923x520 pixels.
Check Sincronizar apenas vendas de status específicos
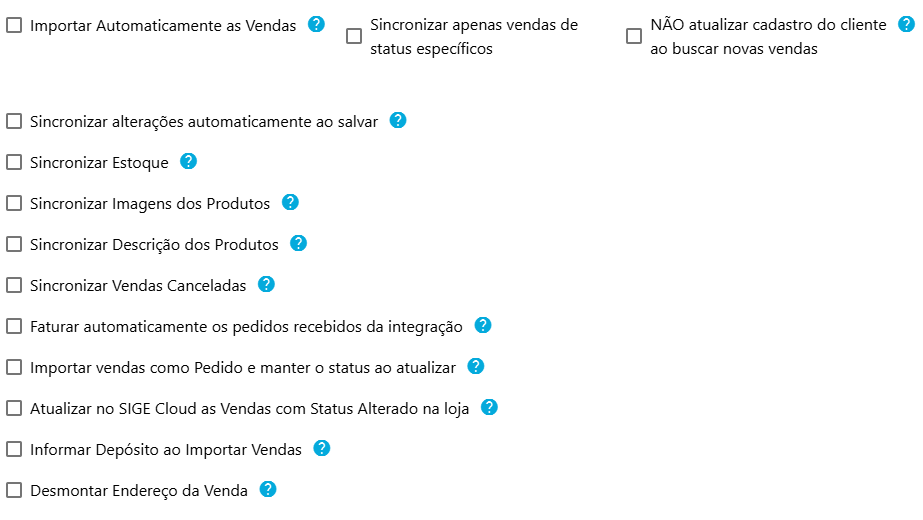[354, 37]
